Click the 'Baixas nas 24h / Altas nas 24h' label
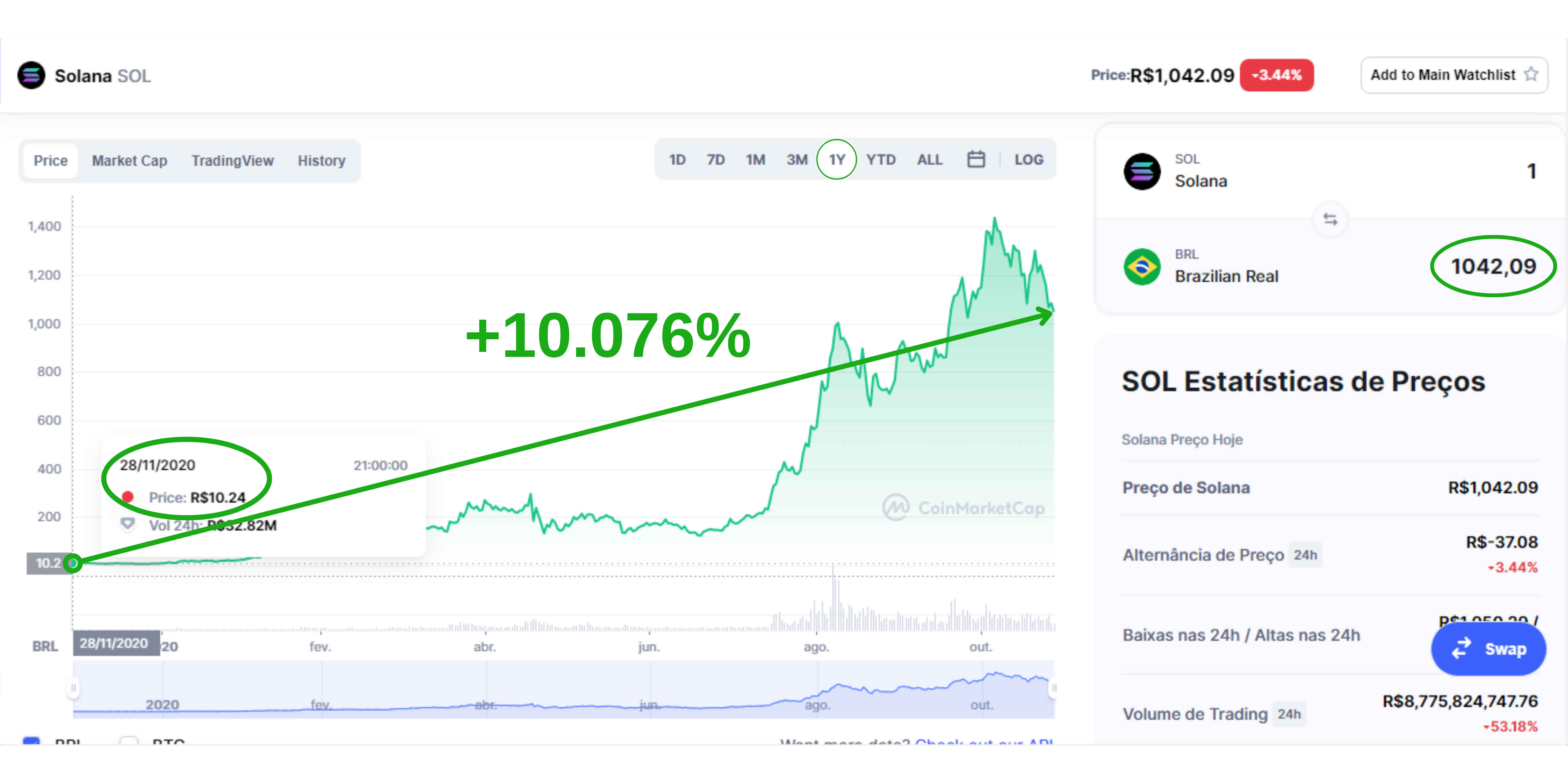 click(1241, 635)
